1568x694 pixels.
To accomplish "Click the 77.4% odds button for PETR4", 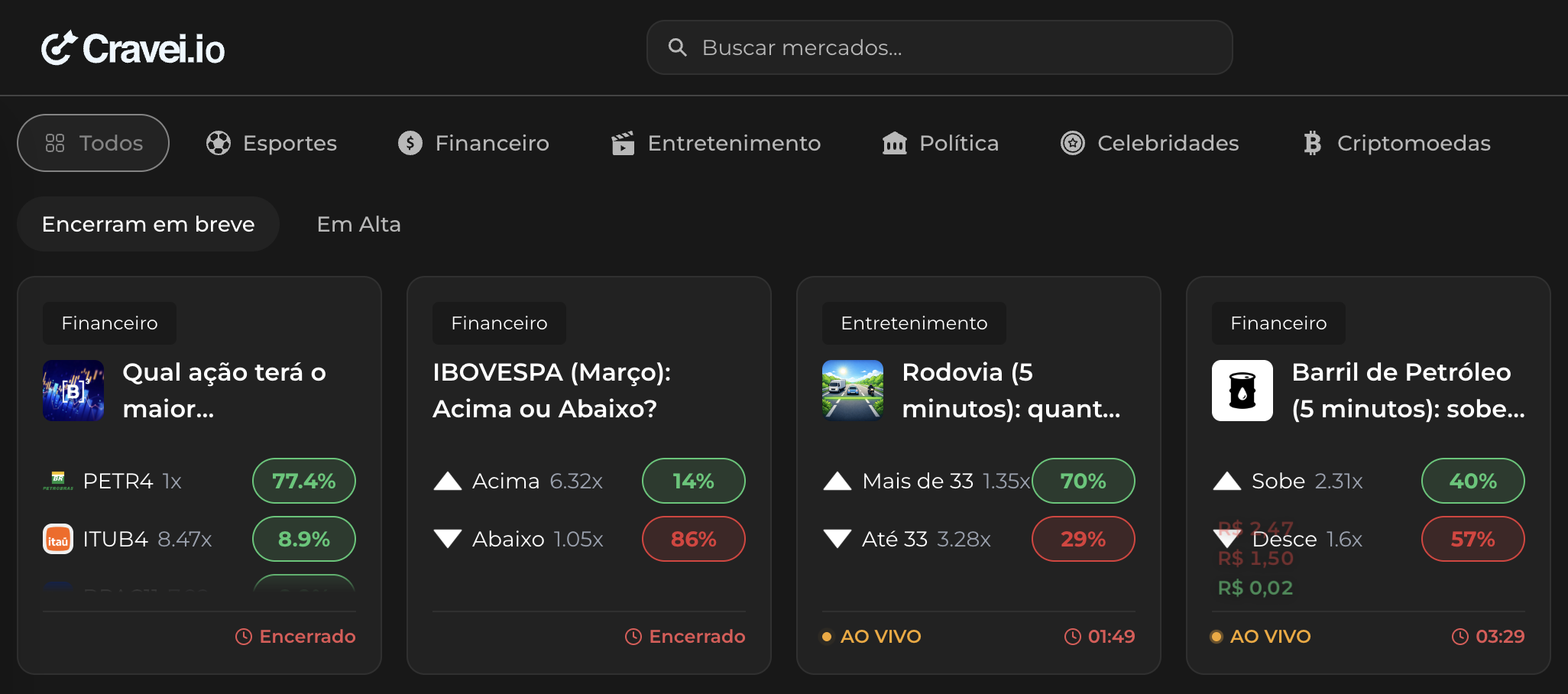I will 303,481.
